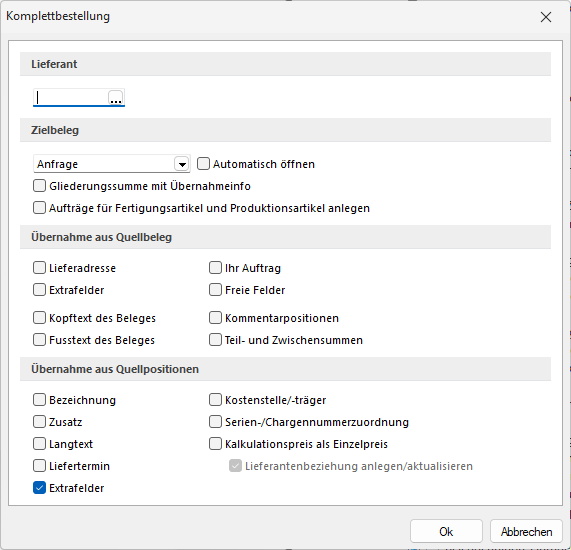
Task: Uncheck the checked Extrafelder box
Action: pos(39,488)
